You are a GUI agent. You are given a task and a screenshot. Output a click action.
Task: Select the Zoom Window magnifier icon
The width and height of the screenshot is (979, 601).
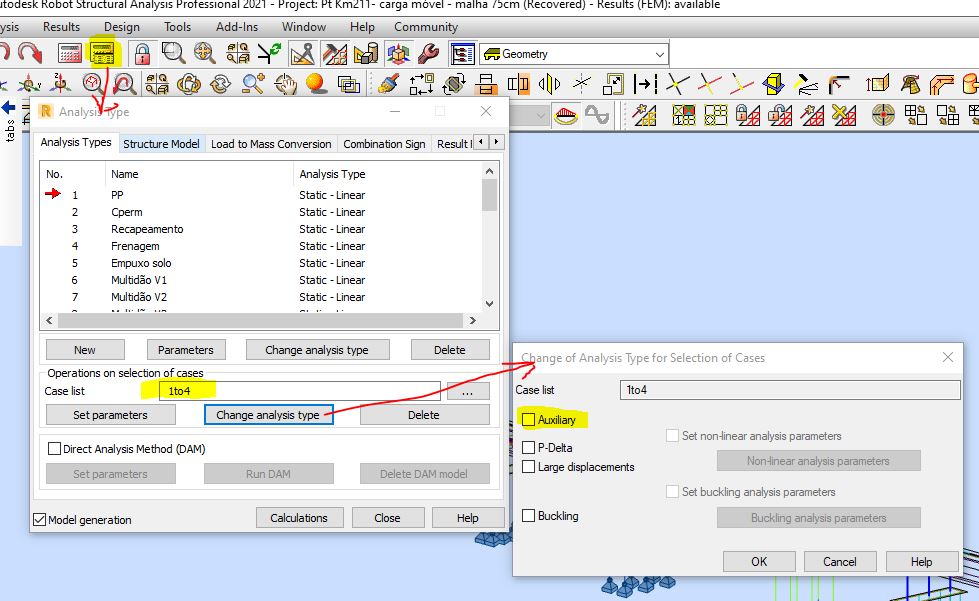(x=173, y=54)
